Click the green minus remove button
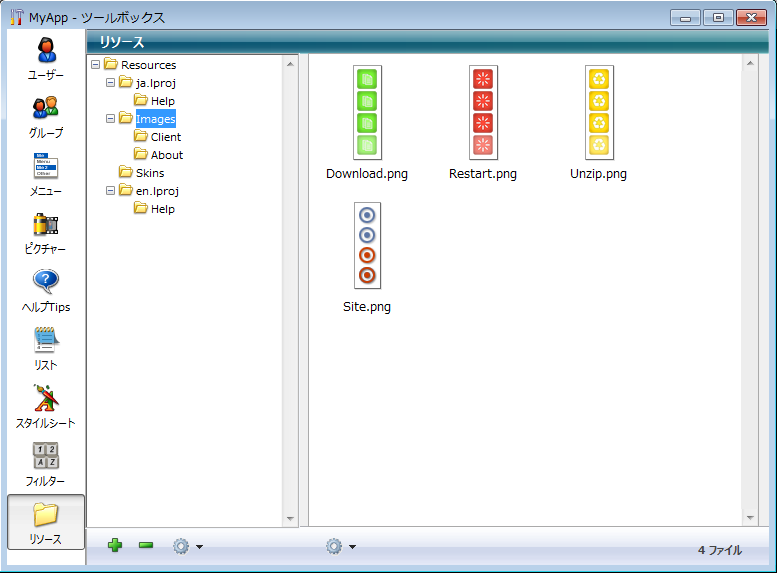The width and height of the screenshot is (777, 573). 146,546
